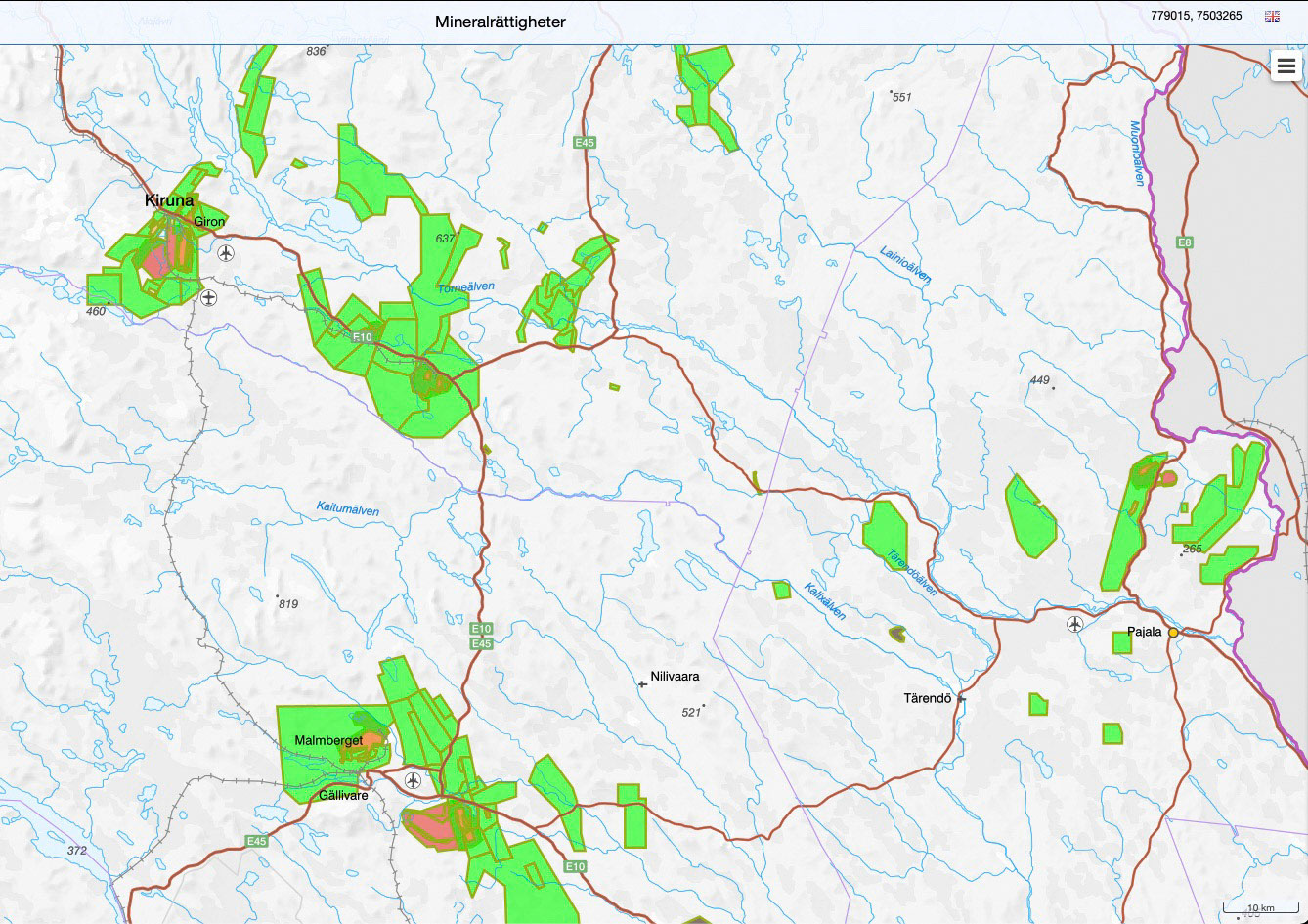
Task: Open the hamburger menu button
Action: pos(1286,66)
